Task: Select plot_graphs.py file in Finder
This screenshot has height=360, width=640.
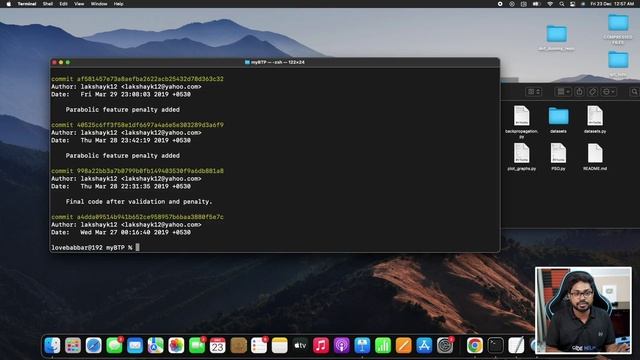Action: [x=522, y=157]
